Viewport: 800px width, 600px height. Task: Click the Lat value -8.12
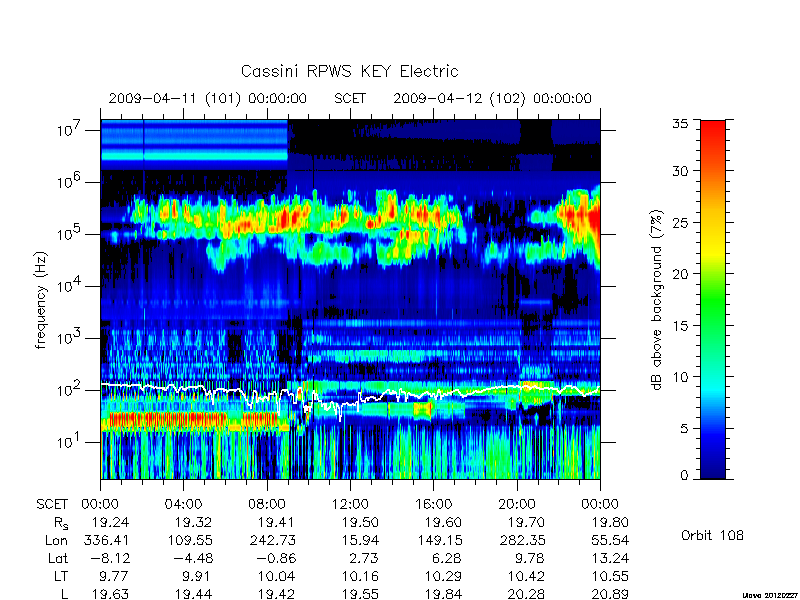coord(110,558)
